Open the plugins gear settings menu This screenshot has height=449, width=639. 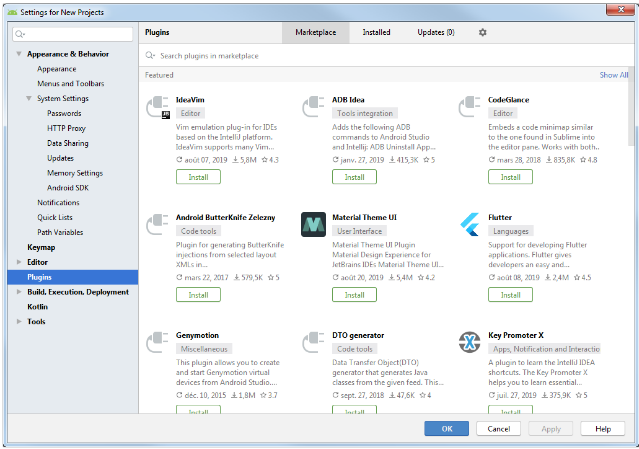tap(482, 32)
